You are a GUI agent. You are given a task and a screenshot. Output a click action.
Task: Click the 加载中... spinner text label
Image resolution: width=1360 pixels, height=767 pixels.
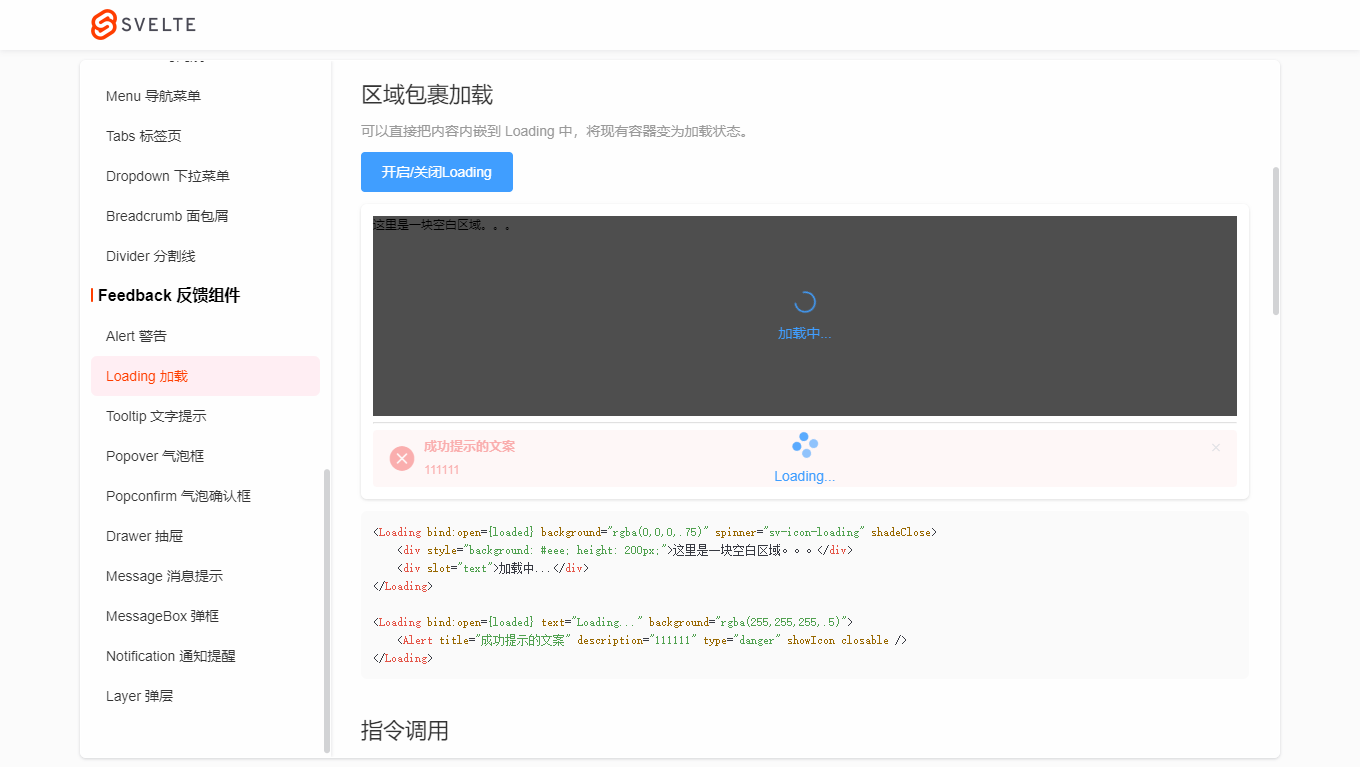tap(804, 332)
